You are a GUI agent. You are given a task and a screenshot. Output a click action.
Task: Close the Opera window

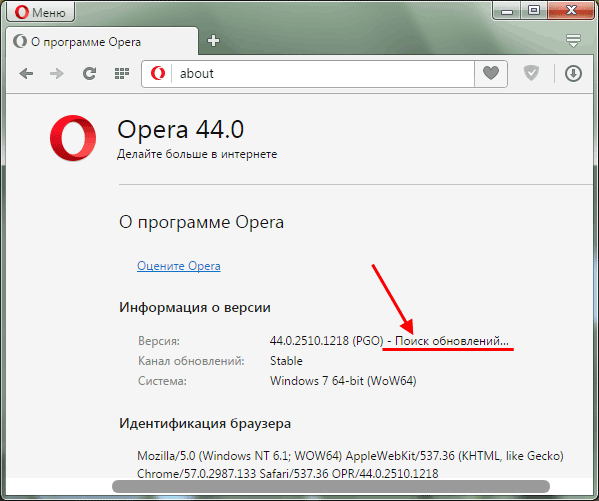click(571, 10)
